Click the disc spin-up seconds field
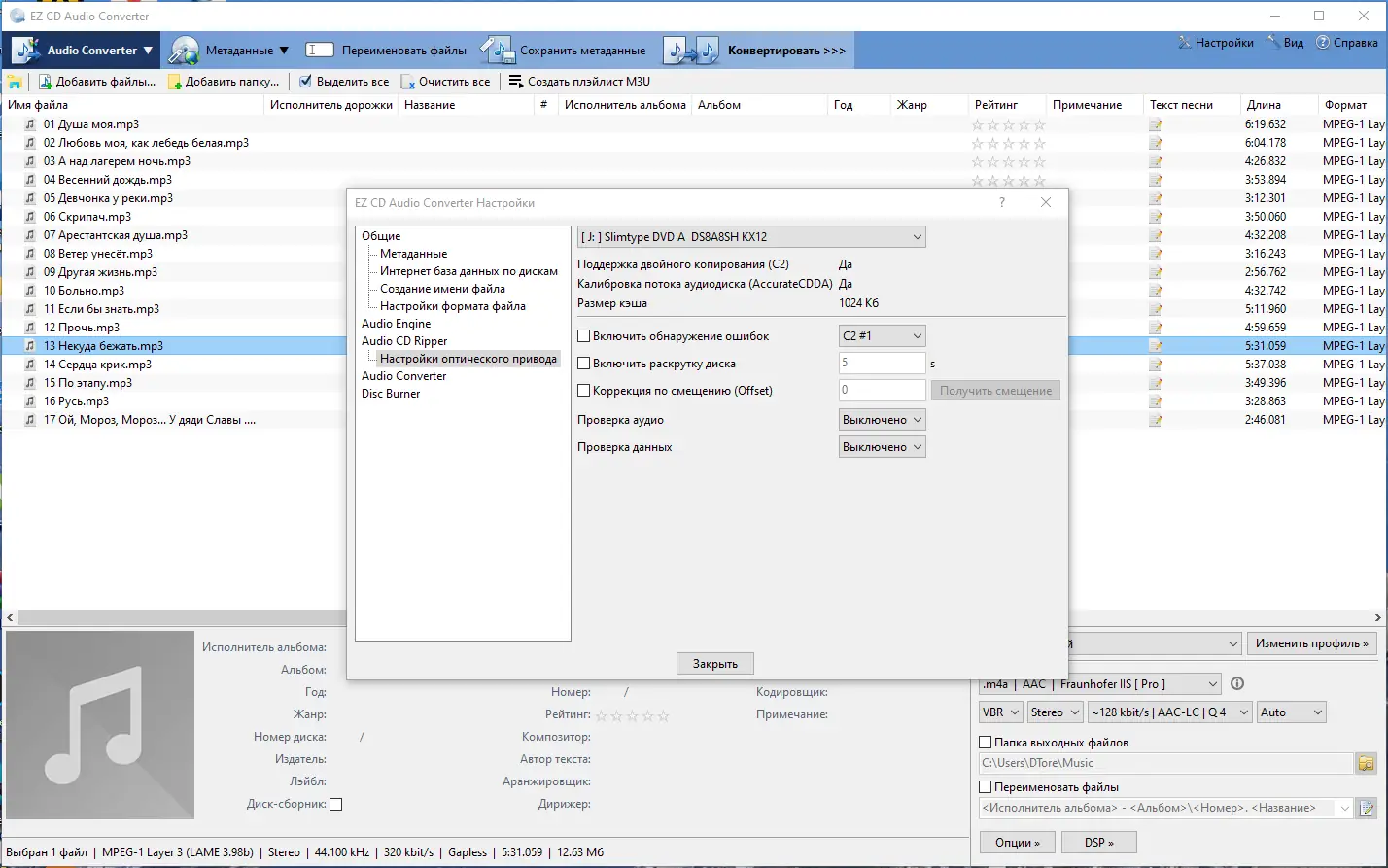 pyautogui.click(x=883, y=364)
